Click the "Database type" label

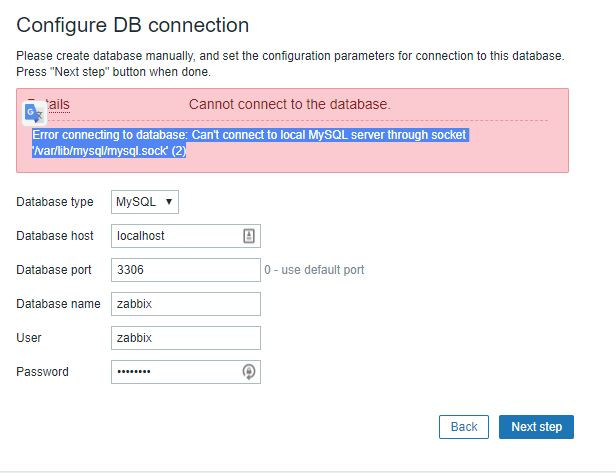pos(55,202)
